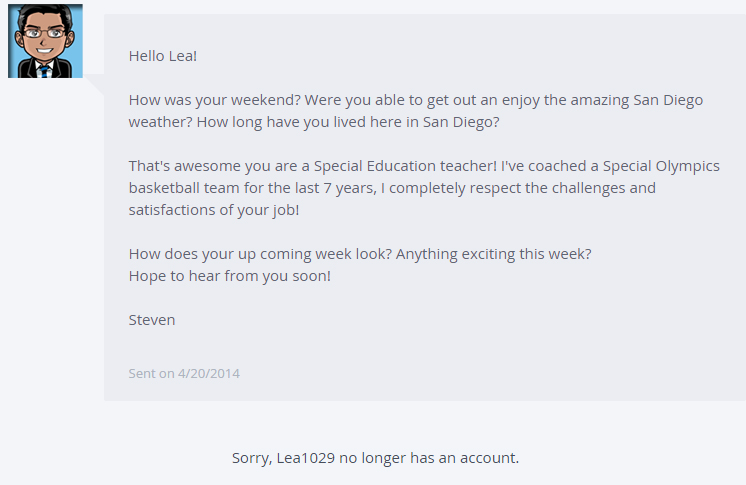Click the message bubble's pointer tail near the avatar

coord(94,88)
